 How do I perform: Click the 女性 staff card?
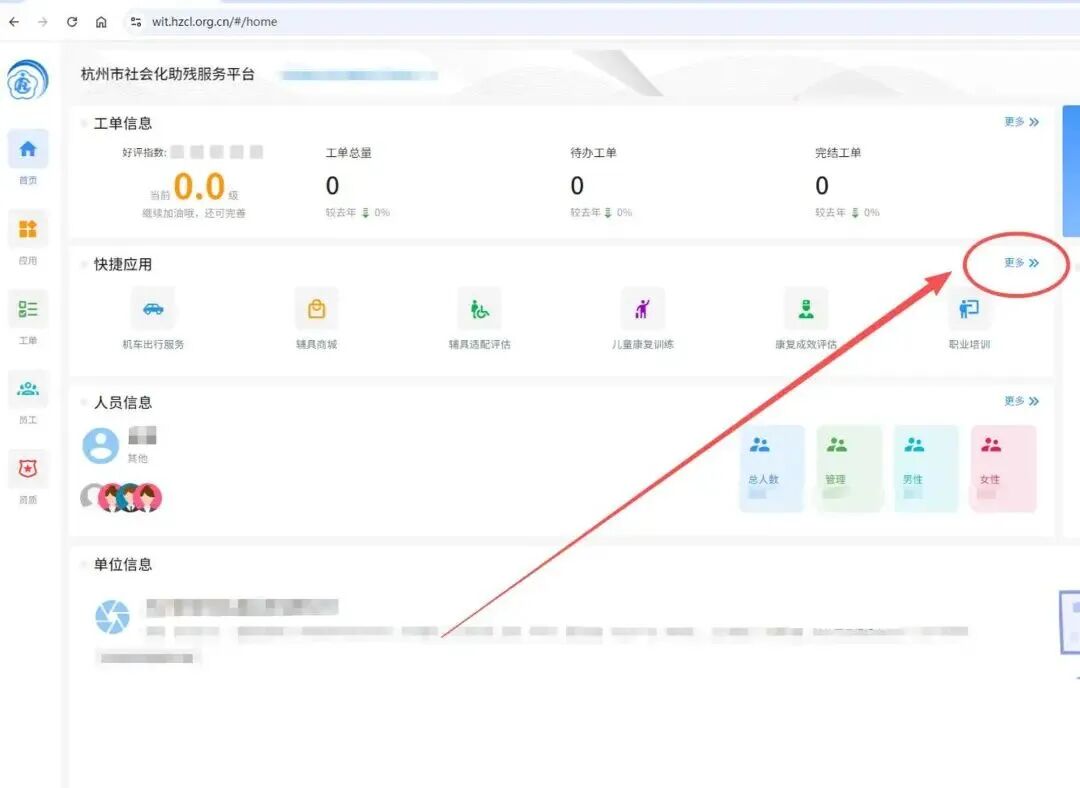pos(1004,468)
